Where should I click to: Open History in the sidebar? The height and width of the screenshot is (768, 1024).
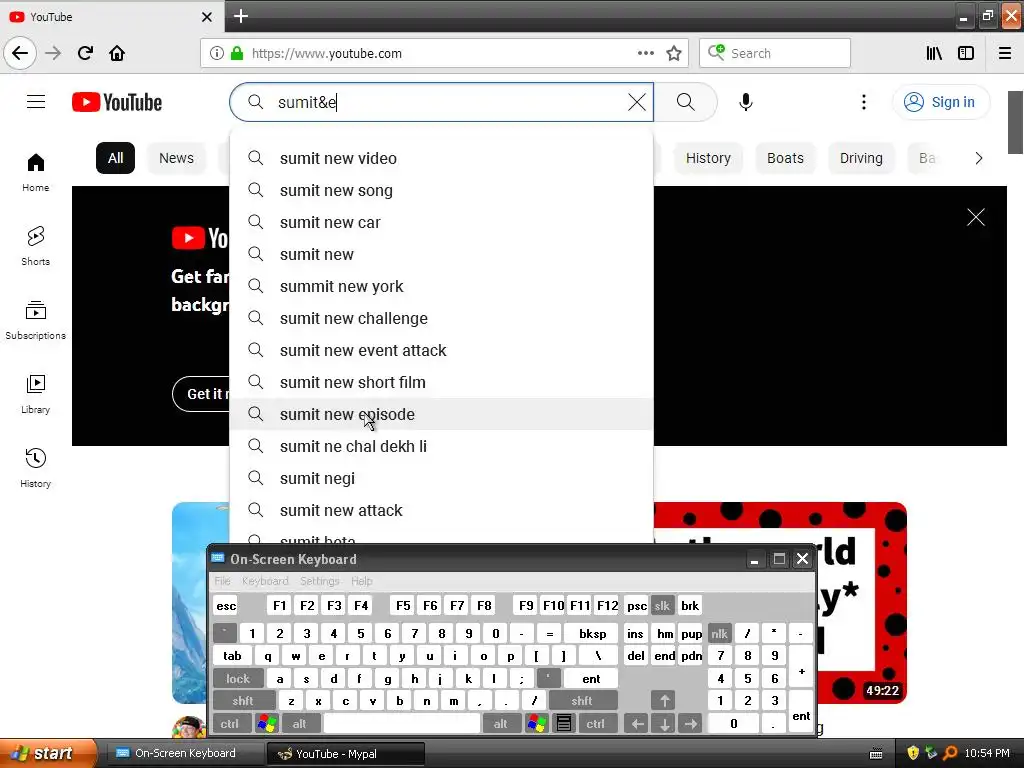coord(35,468)
